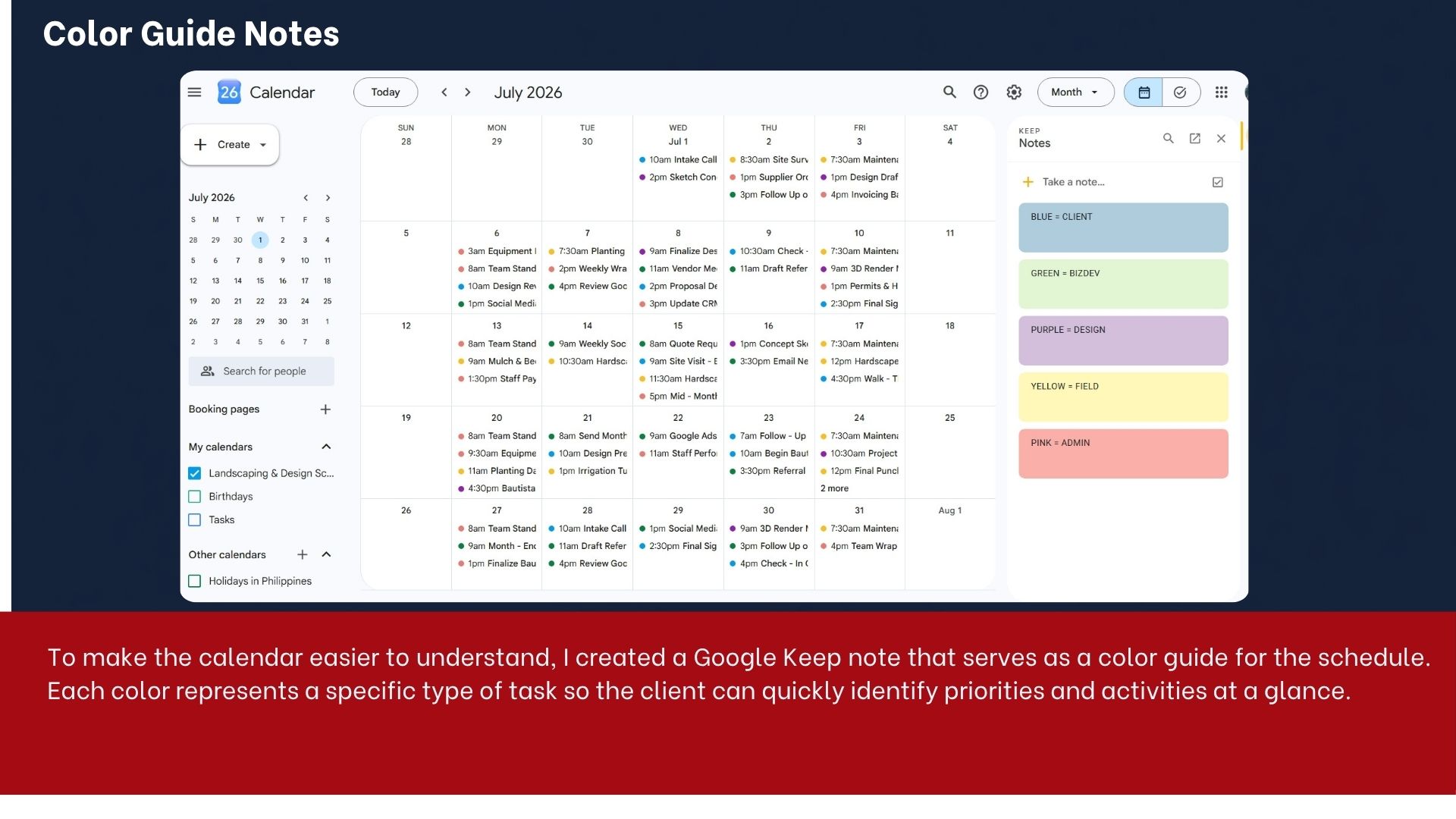The image size is (1456, 819).
Task: Open the help question mark icon
Action: pyautogui.click(x=981, y=92)
